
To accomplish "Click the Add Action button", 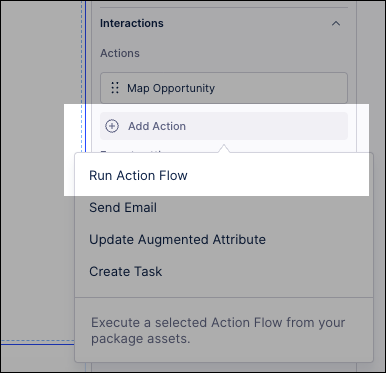I will [x=224, y=126].
